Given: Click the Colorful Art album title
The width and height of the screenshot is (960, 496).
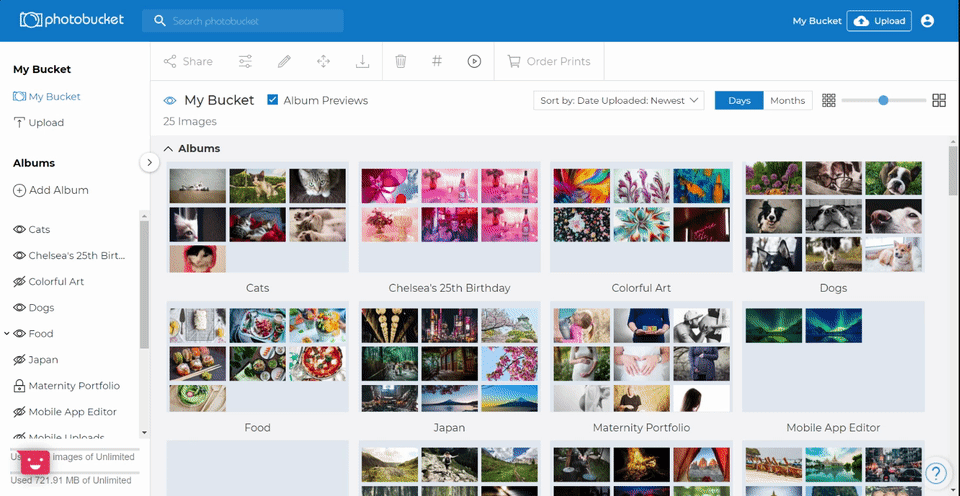Looking at the screenshot, I should 641,288.
